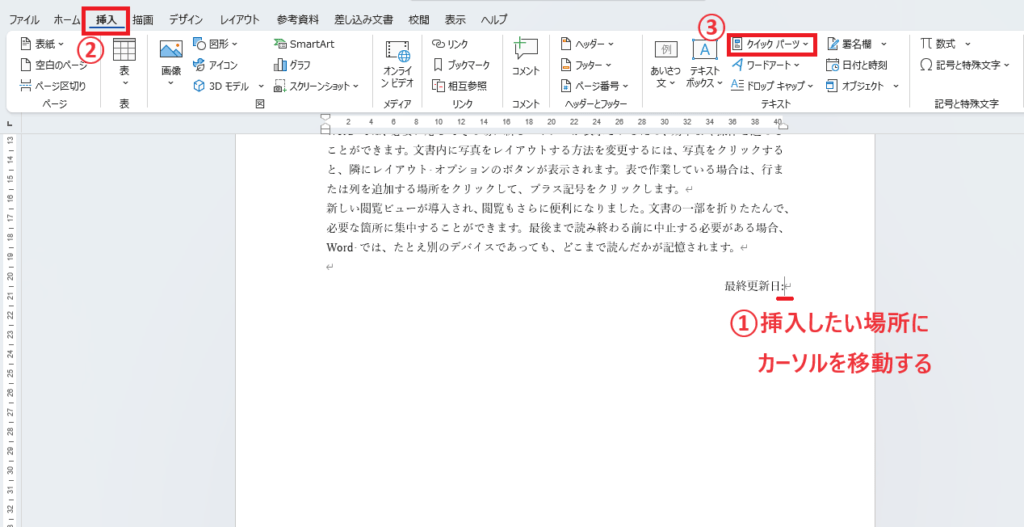The height and width of the screenshot is (527, 1024).
Task: Open the レイアウト ribbon tab
Action: click(239, 19)
